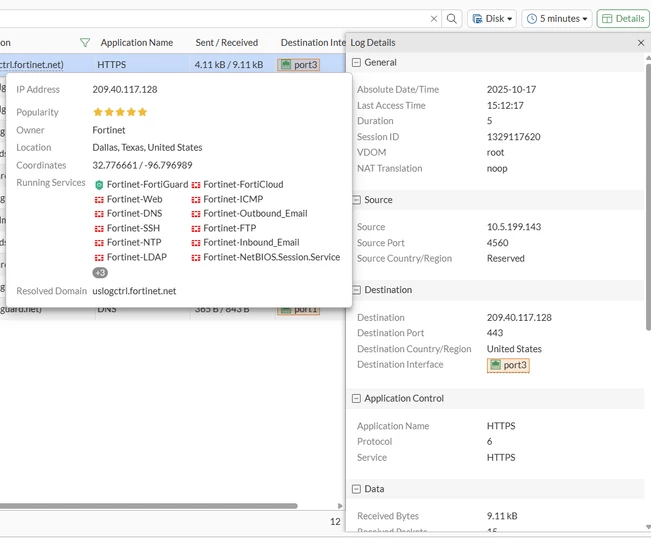Click the Fortinet-FortiGuard shield icon
Image resolution: width=651 pixels, height=538 pixels.
(99, 185)
